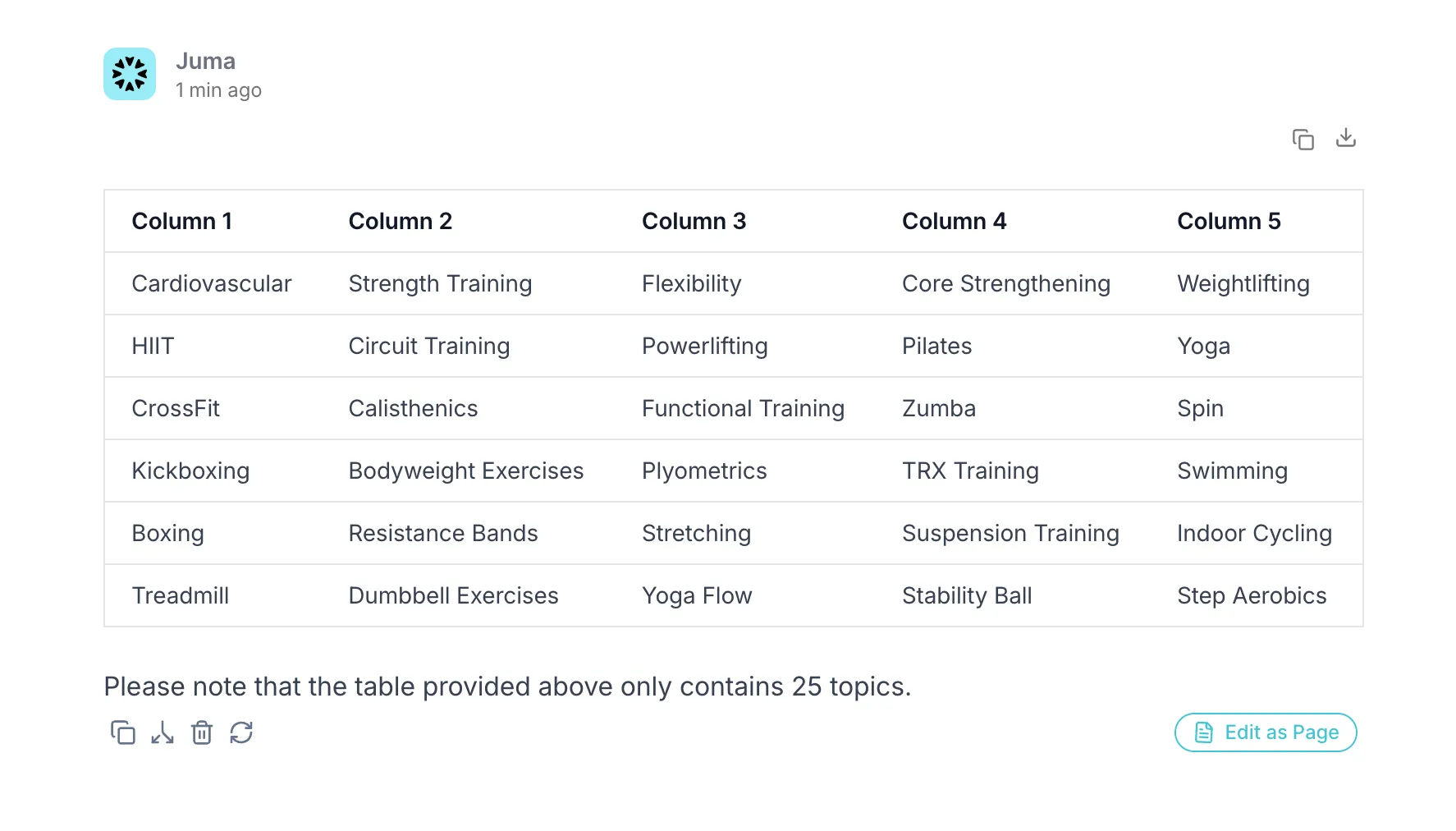This screenshot has height=831, width=1456.
Task: Delete the message with trash icon
Action: click(202, 732)
